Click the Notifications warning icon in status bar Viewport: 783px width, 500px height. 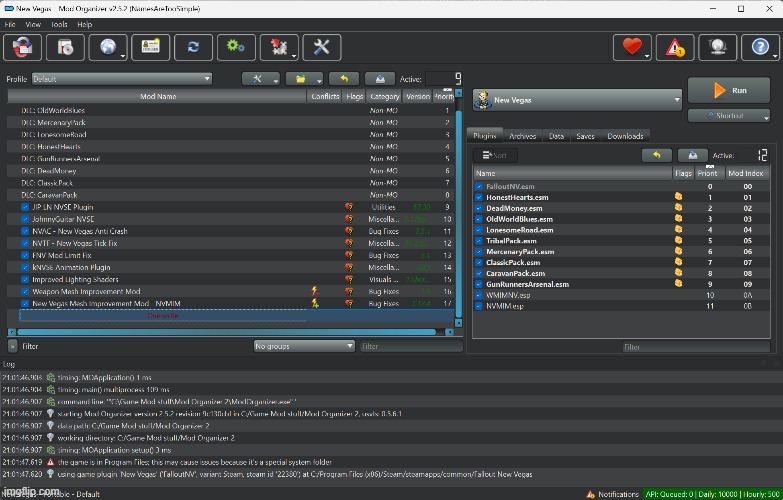590,494
